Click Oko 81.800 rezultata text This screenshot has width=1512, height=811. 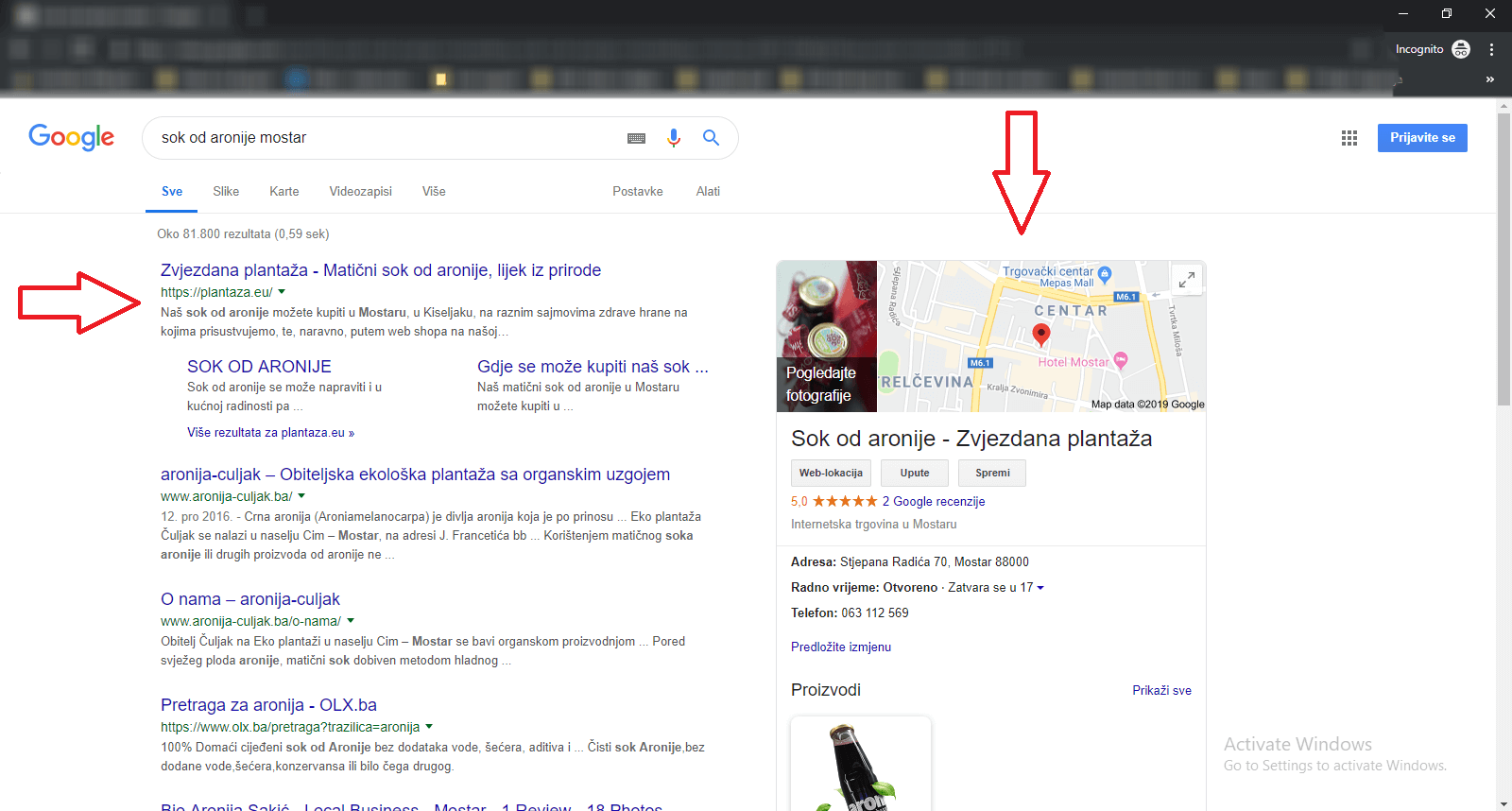click(x=243, y=234)
